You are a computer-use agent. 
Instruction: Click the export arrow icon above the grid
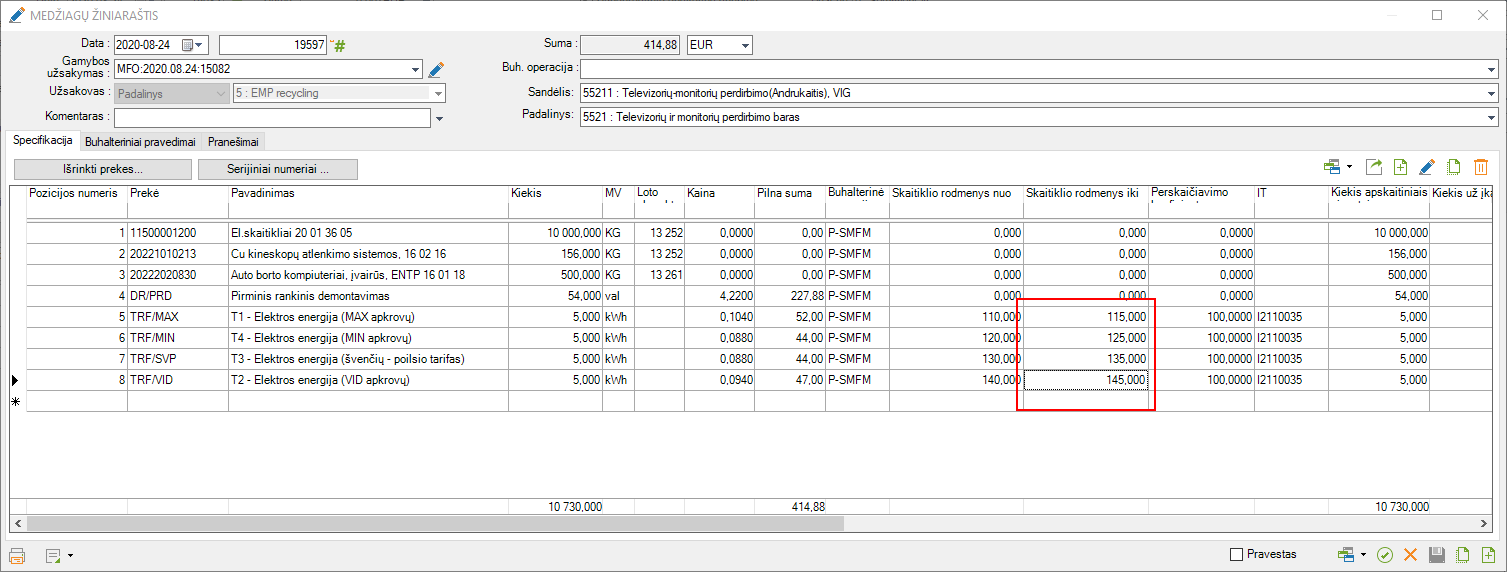coord(1374,167)
